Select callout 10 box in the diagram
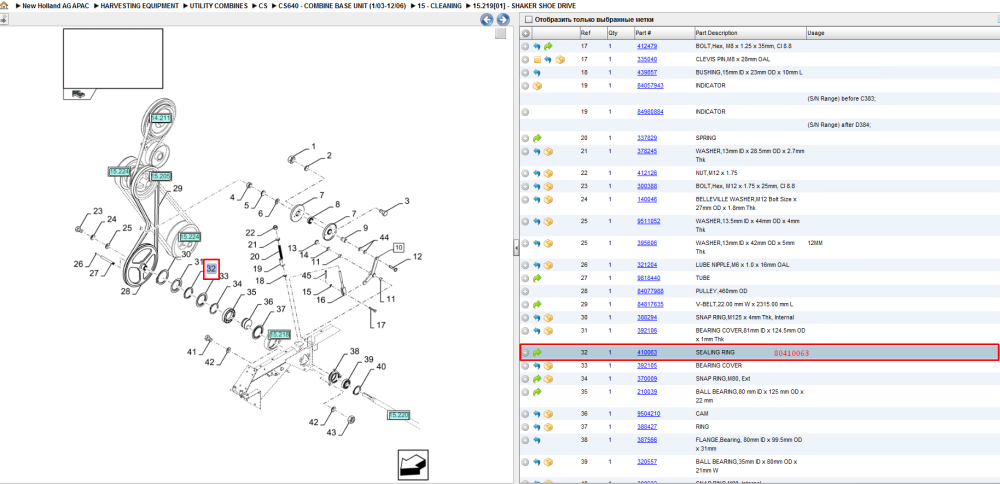The height and width of the screenshot is (484, 1000). tap(399, 247)
